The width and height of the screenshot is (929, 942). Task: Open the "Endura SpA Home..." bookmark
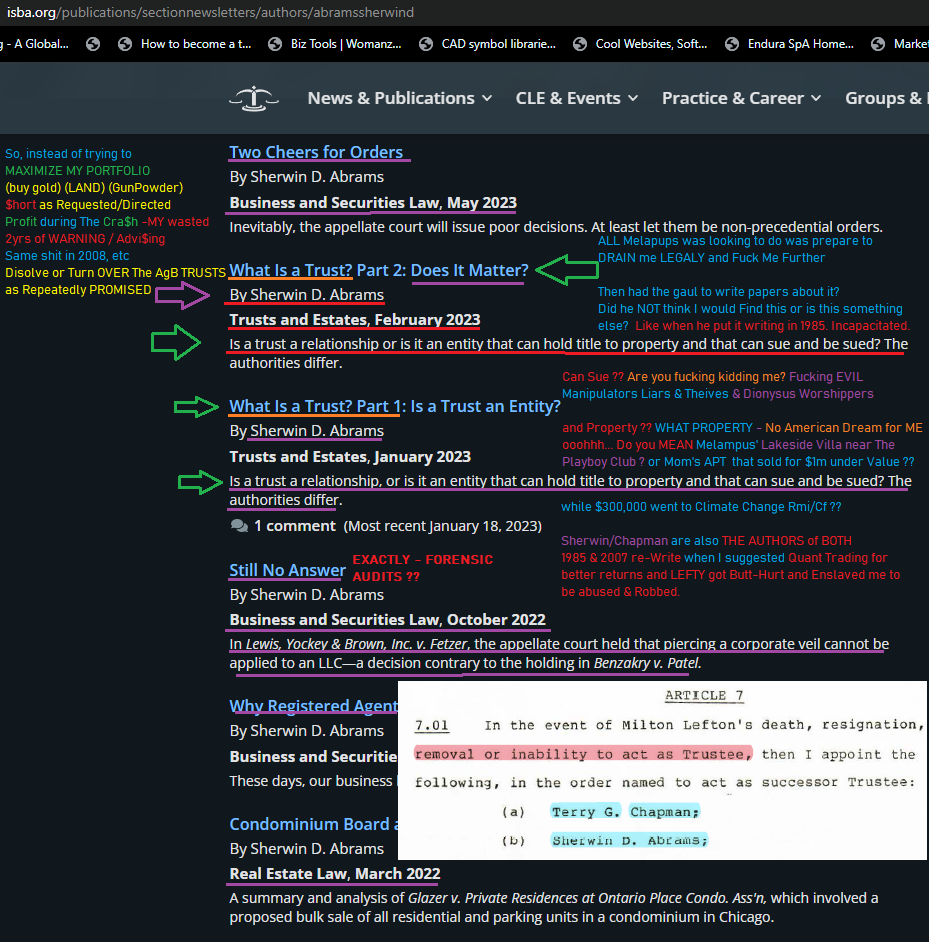[x=790, y=44]
